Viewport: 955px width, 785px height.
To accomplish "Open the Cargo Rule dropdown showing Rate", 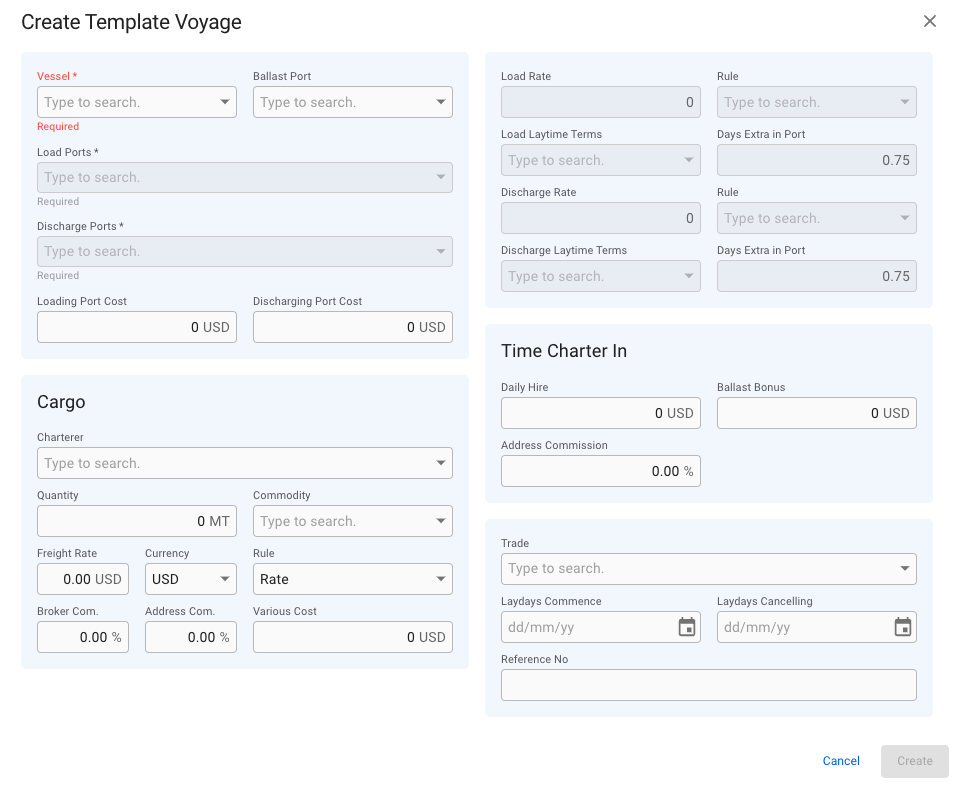I will point(352,579).
